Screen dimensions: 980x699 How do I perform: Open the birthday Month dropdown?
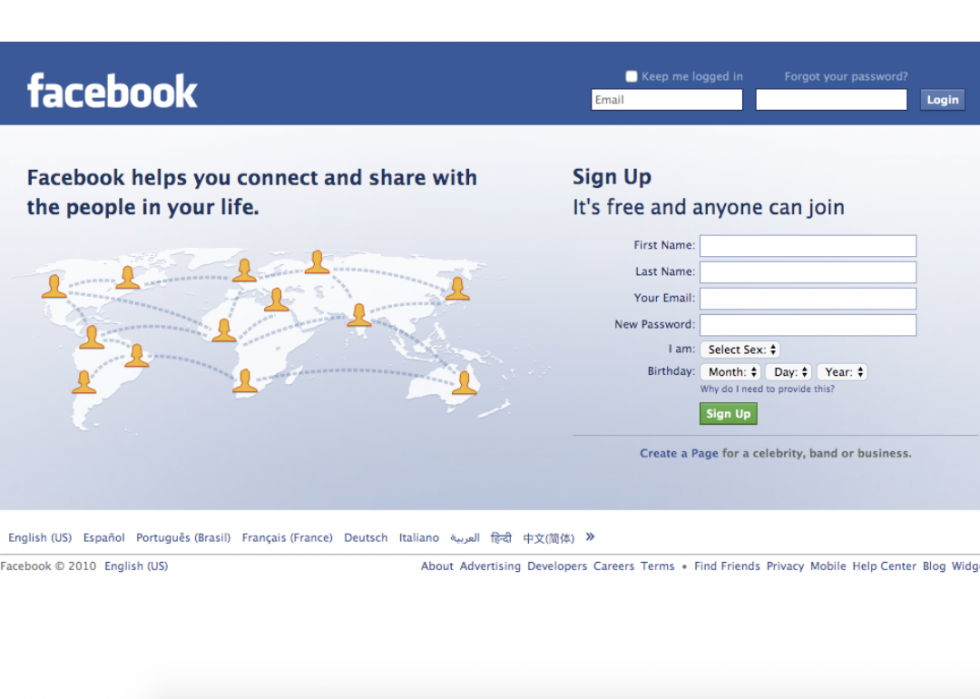(731, 372)
